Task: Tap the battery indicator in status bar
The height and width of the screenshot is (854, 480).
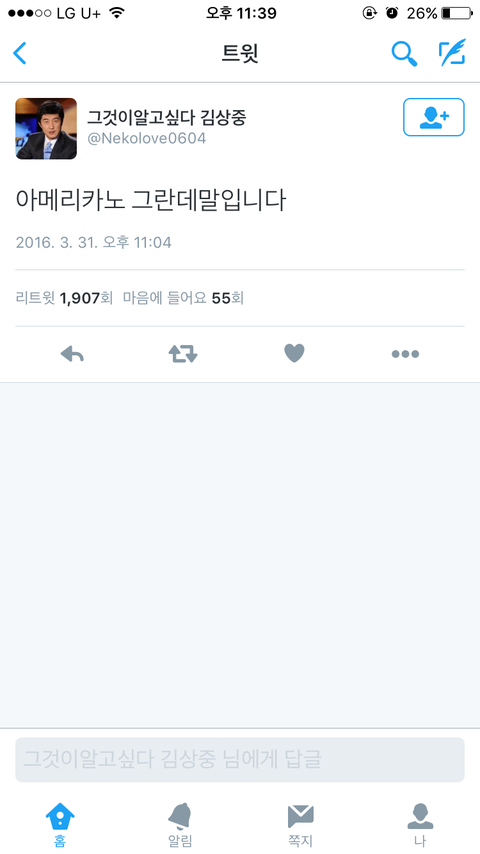Action: coord(457,13)
